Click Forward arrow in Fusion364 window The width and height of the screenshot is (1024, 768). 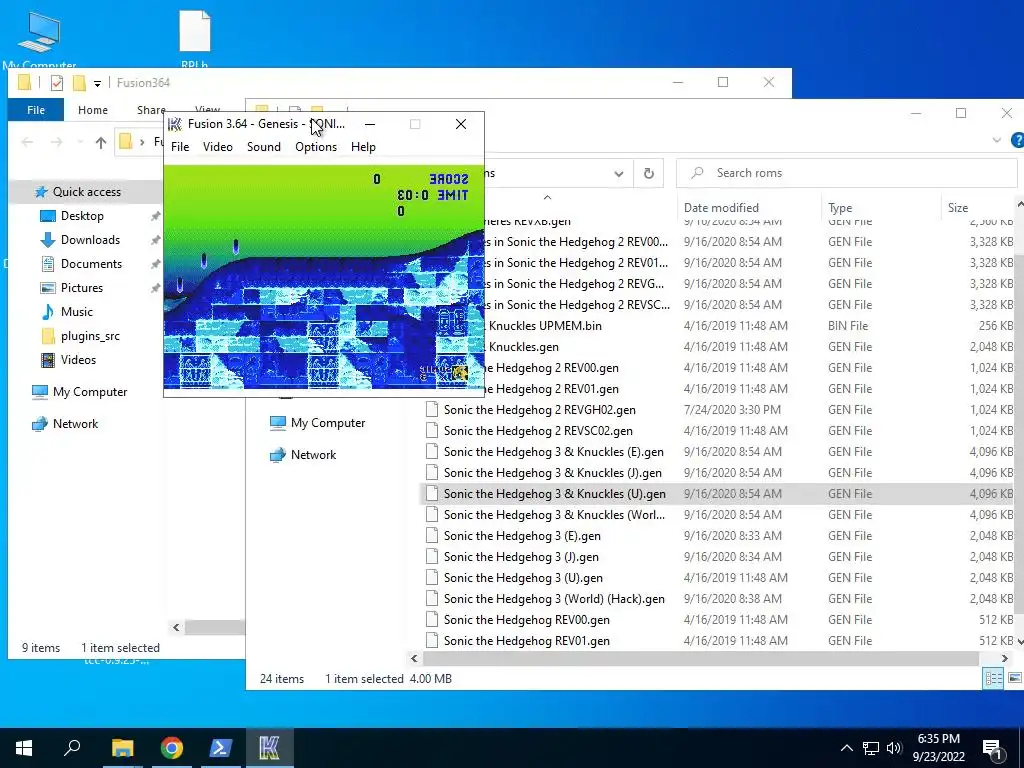(57, 142)
